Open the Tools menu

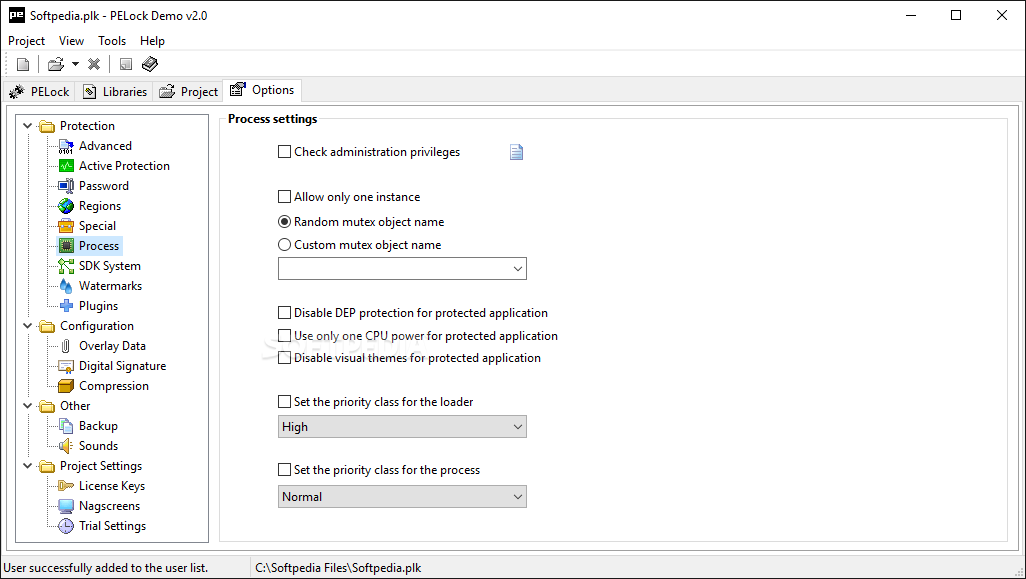[x=112, y=41]
